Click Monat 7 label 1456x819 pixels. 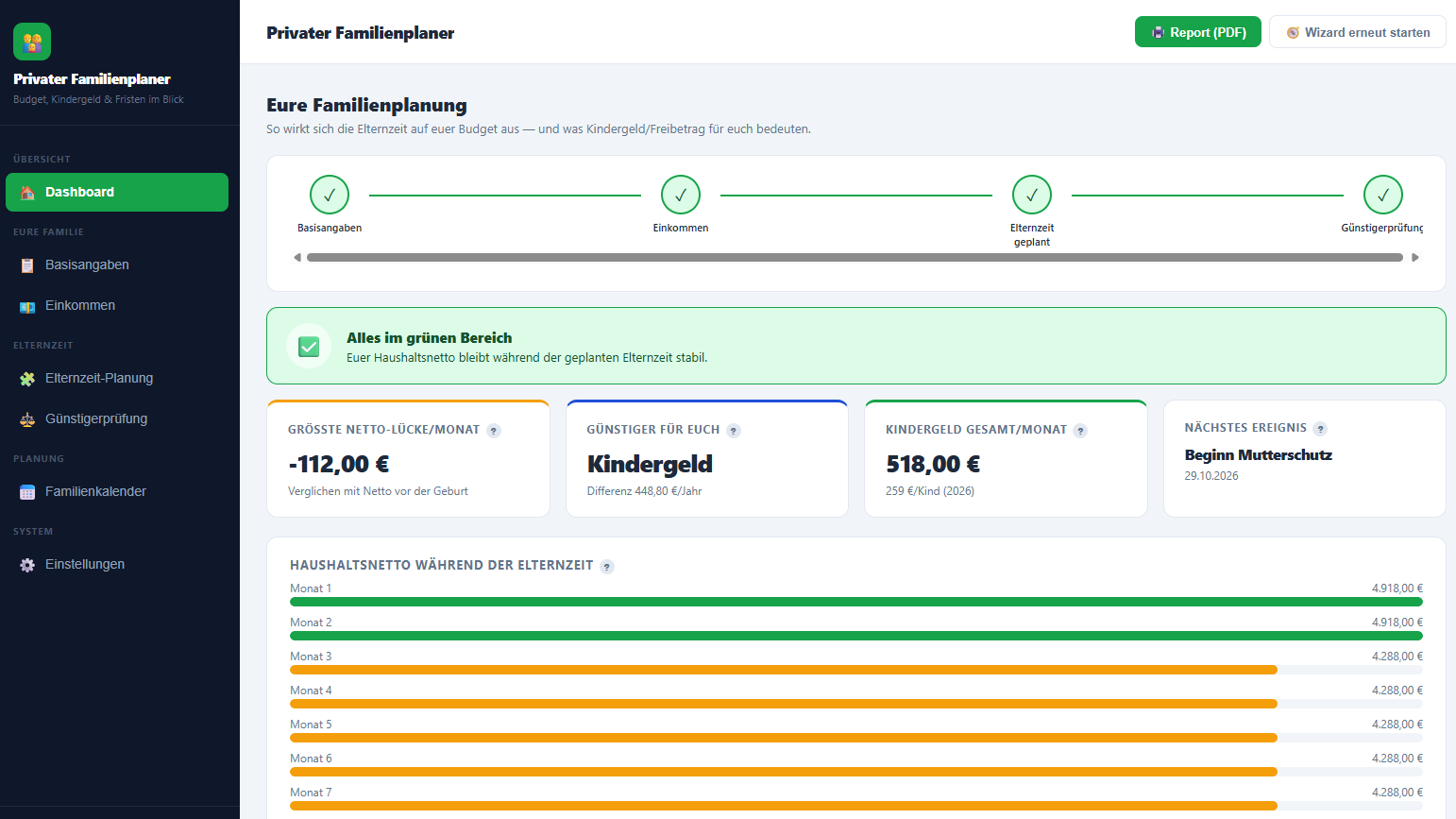[x=311, y=793]
